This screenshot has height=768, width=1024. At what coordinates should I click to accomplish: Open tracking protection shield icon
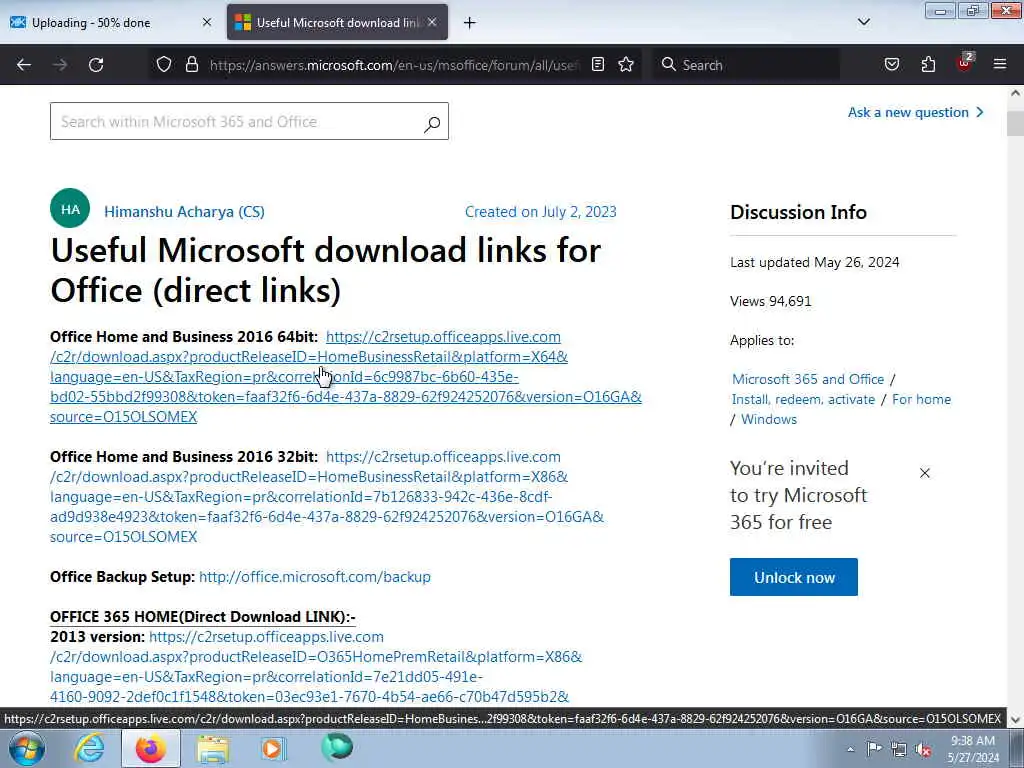[x=164, y=64]
